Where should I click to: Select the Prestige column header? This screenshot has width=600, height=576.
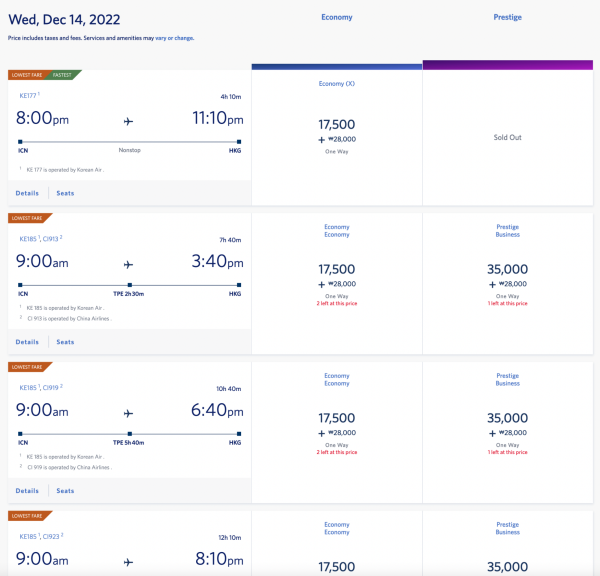pos(508,17)
